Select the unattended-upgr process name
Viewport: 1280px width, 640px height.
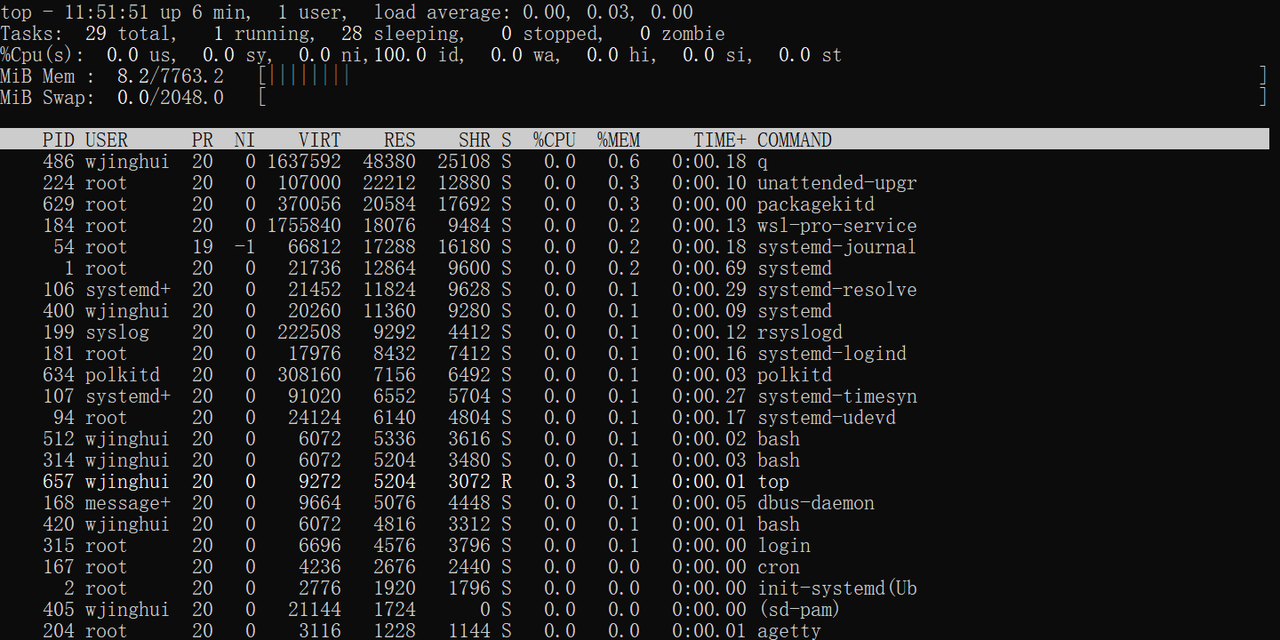(837, 183)
